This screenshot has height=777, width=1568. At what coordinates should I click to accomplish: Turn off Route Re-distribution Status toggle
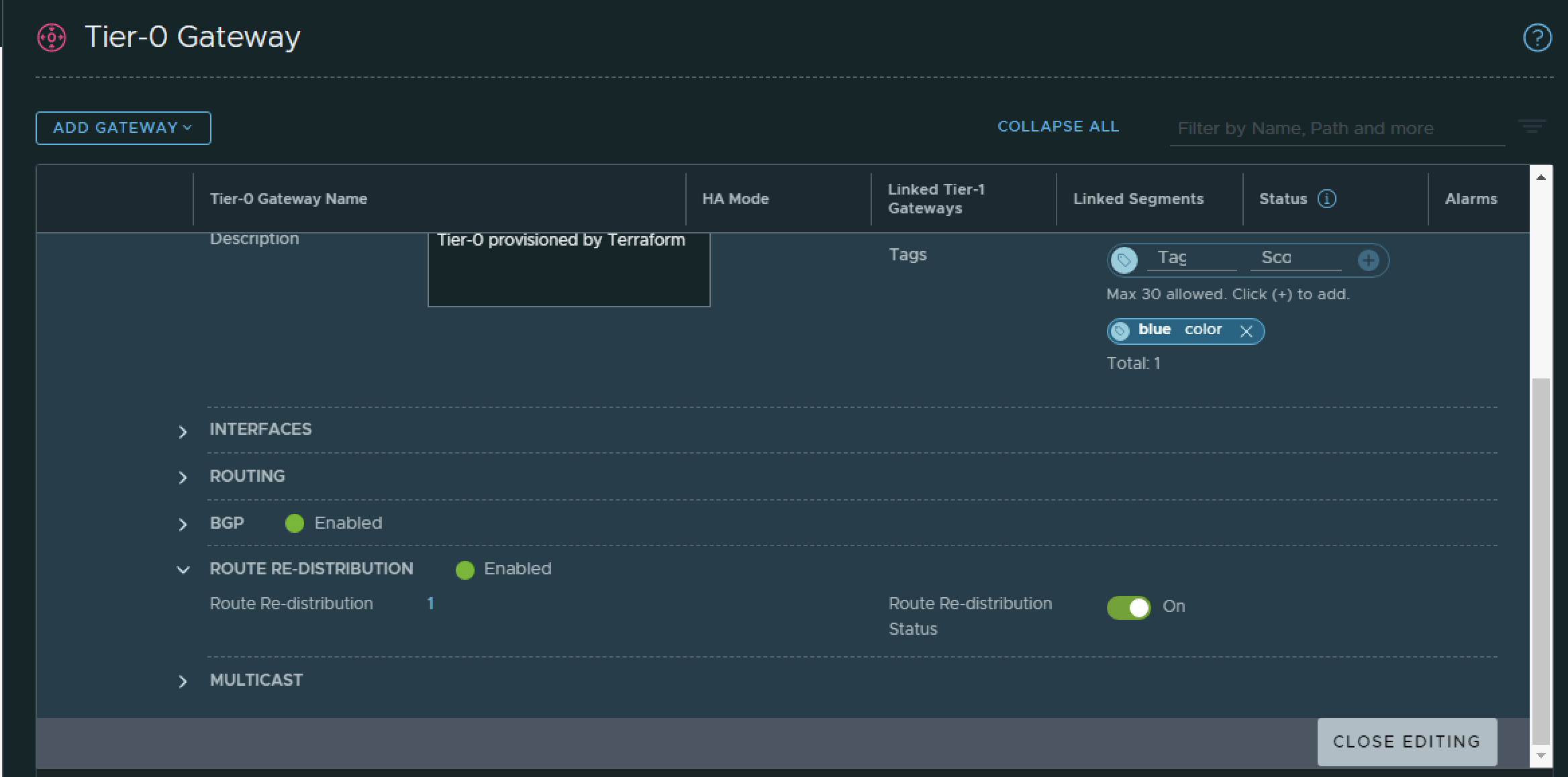tap(1128, 607)
